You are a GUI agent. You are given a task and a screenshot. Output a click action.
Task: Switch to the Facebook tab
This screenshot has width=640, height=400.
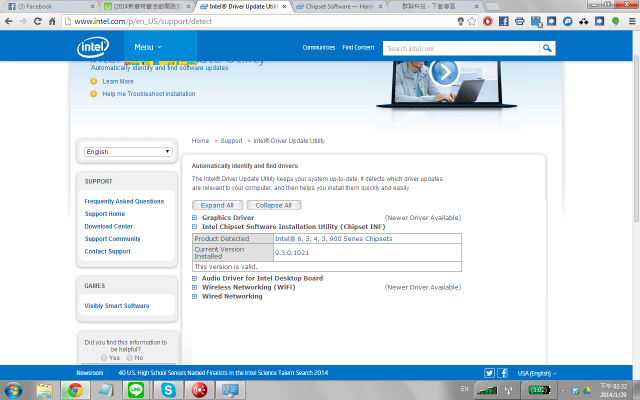[x=49, y=7]
